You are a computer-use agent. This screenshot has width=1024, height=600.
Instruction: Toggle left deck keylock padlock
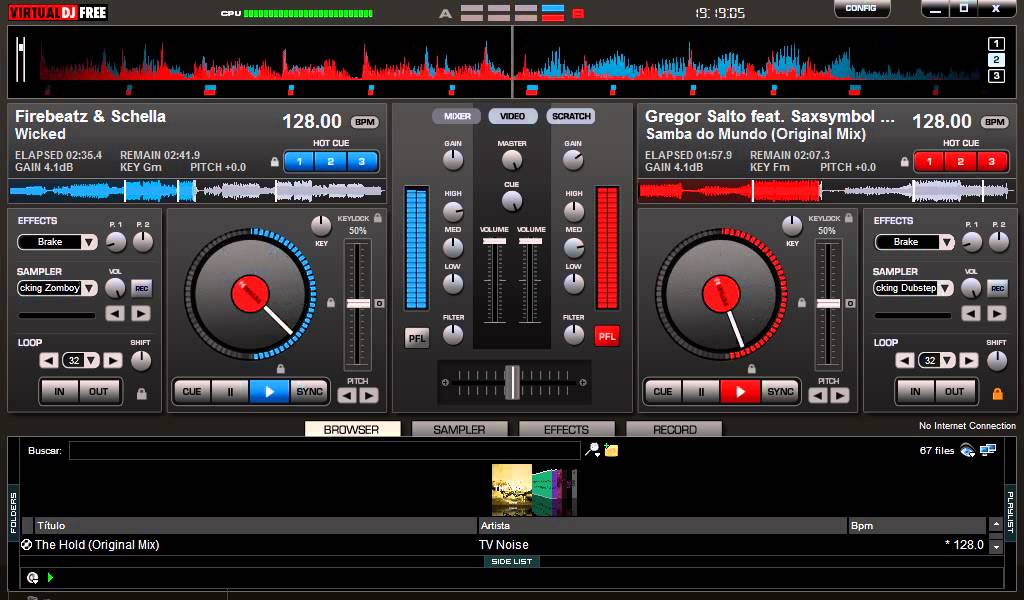click(377, 218)
